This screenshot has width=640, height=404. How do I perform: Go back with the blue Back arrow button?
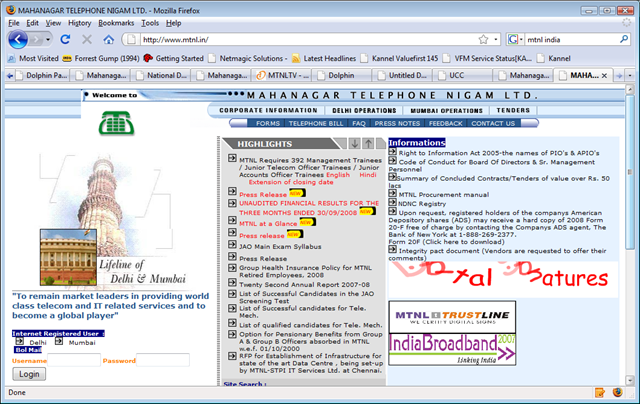pyautogui.click(x=18, y=40)
